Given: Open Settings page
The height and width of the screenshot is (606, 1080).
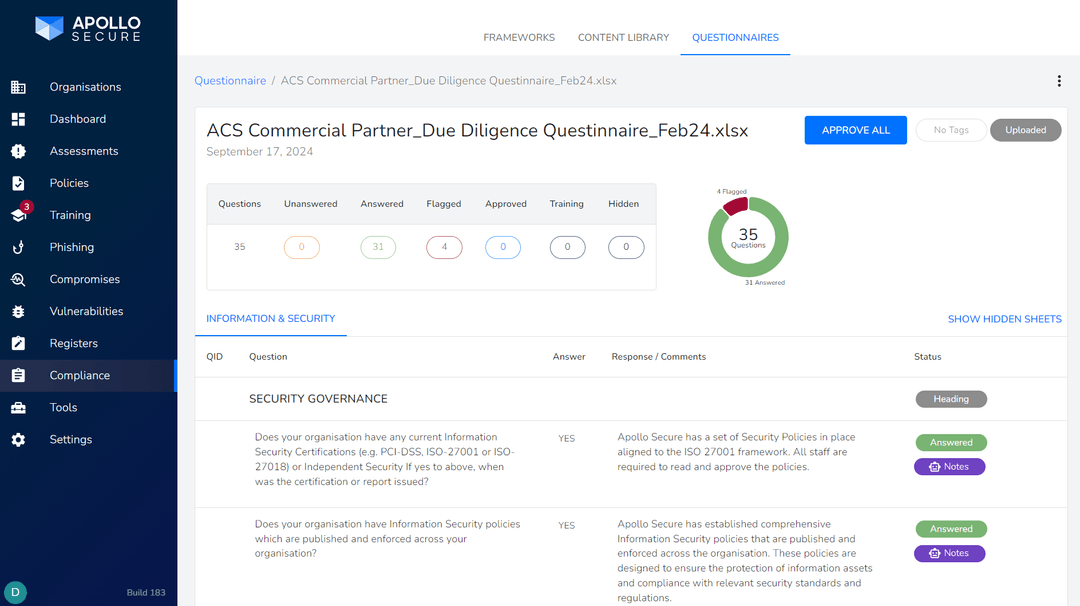Looking at the screenshot, I should tap(71, 439).
